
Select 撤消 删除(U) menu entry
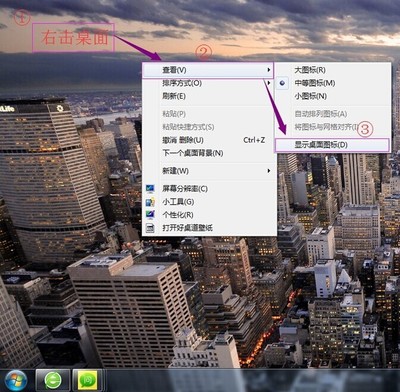[209, 140]
